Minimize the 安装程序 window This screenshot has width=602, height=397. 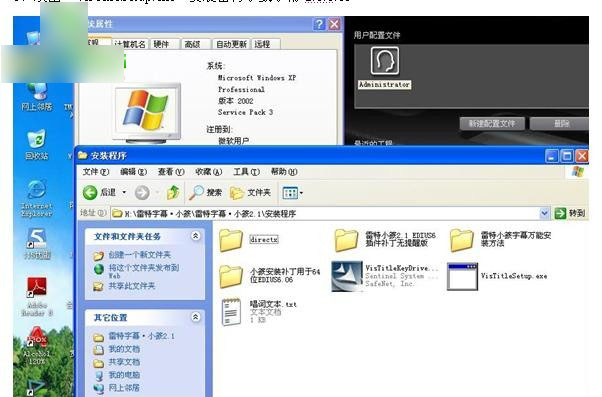click(x=551, y=156)
